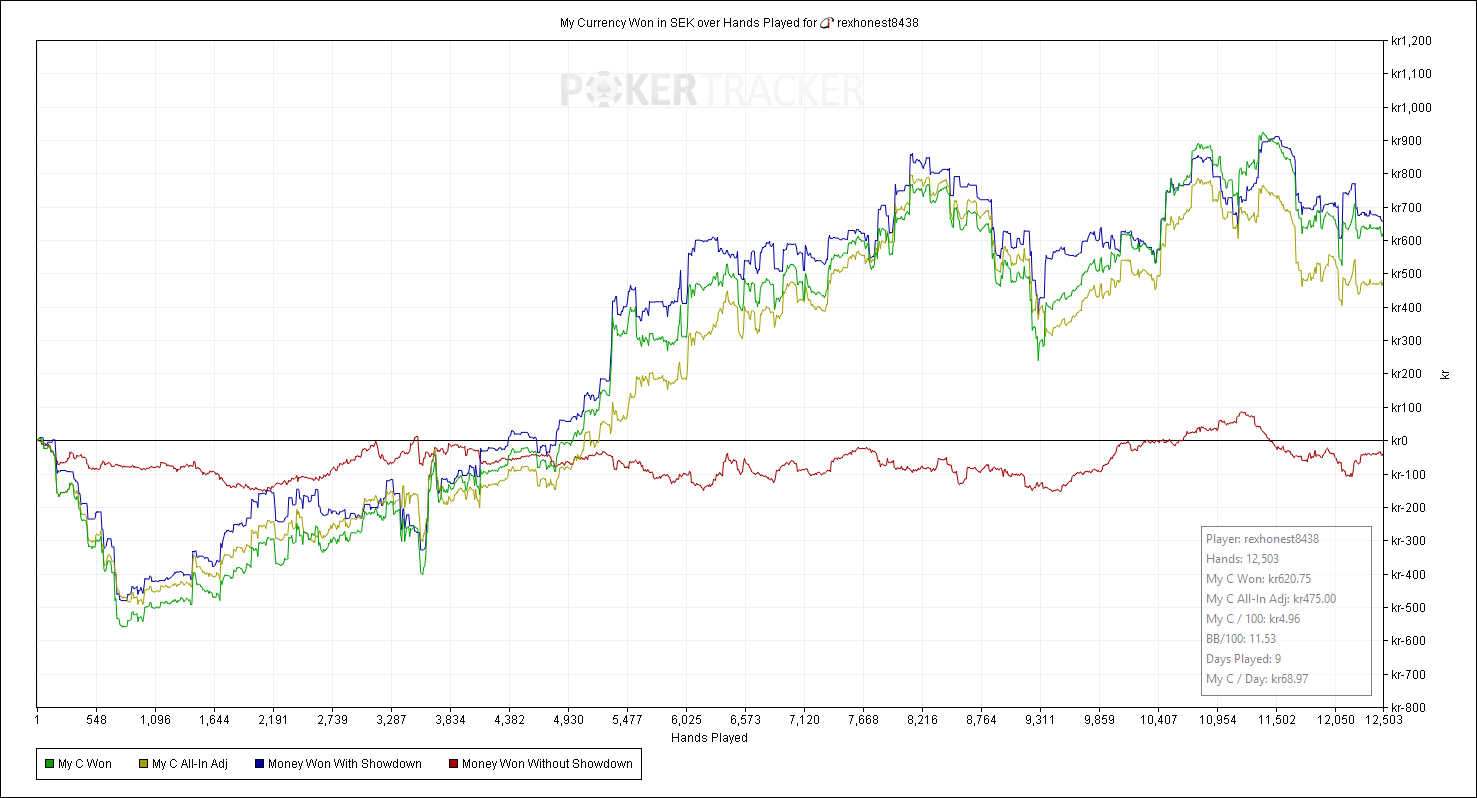Toggle Money Won With Showdown legend label
This screenshot has width=1477, height=798.
(x=344, y=764)
